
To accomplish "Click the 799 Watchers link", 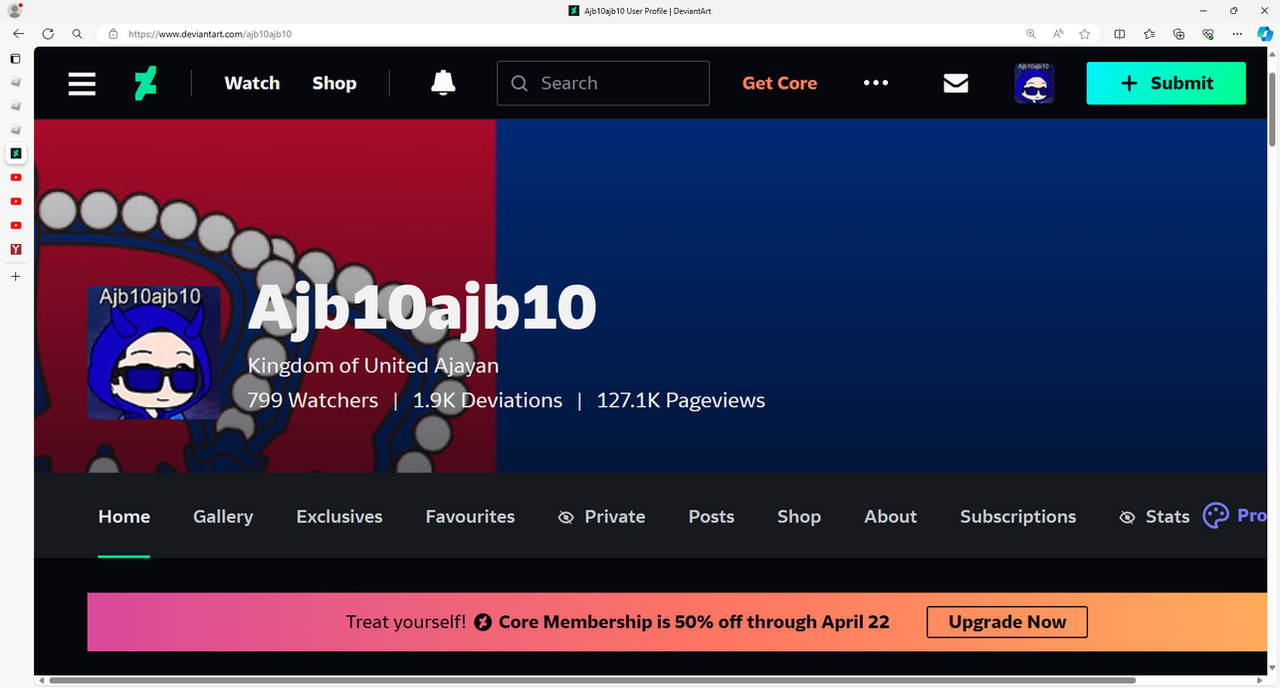I will pos(313,400).
